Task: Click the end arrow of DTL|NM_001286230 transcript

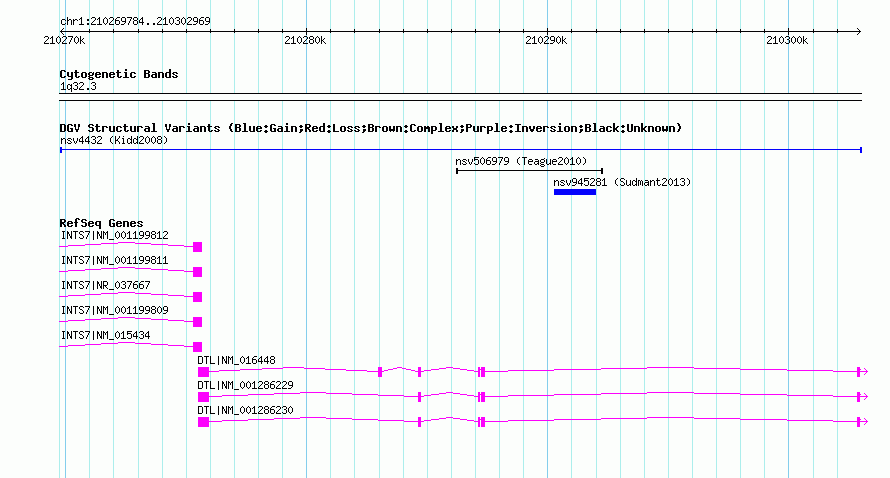Action: click(864, 422)
